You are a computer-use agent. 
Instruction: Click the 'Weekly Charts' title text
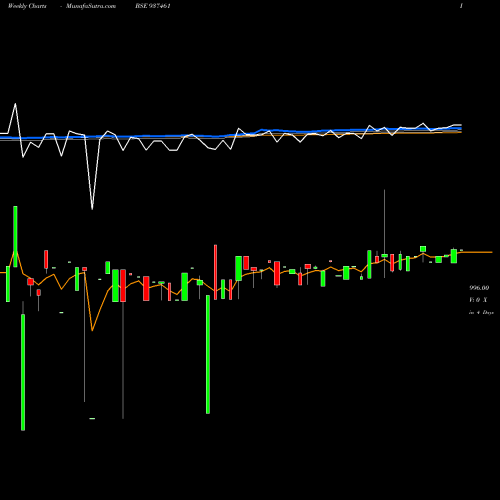point(27,6)
